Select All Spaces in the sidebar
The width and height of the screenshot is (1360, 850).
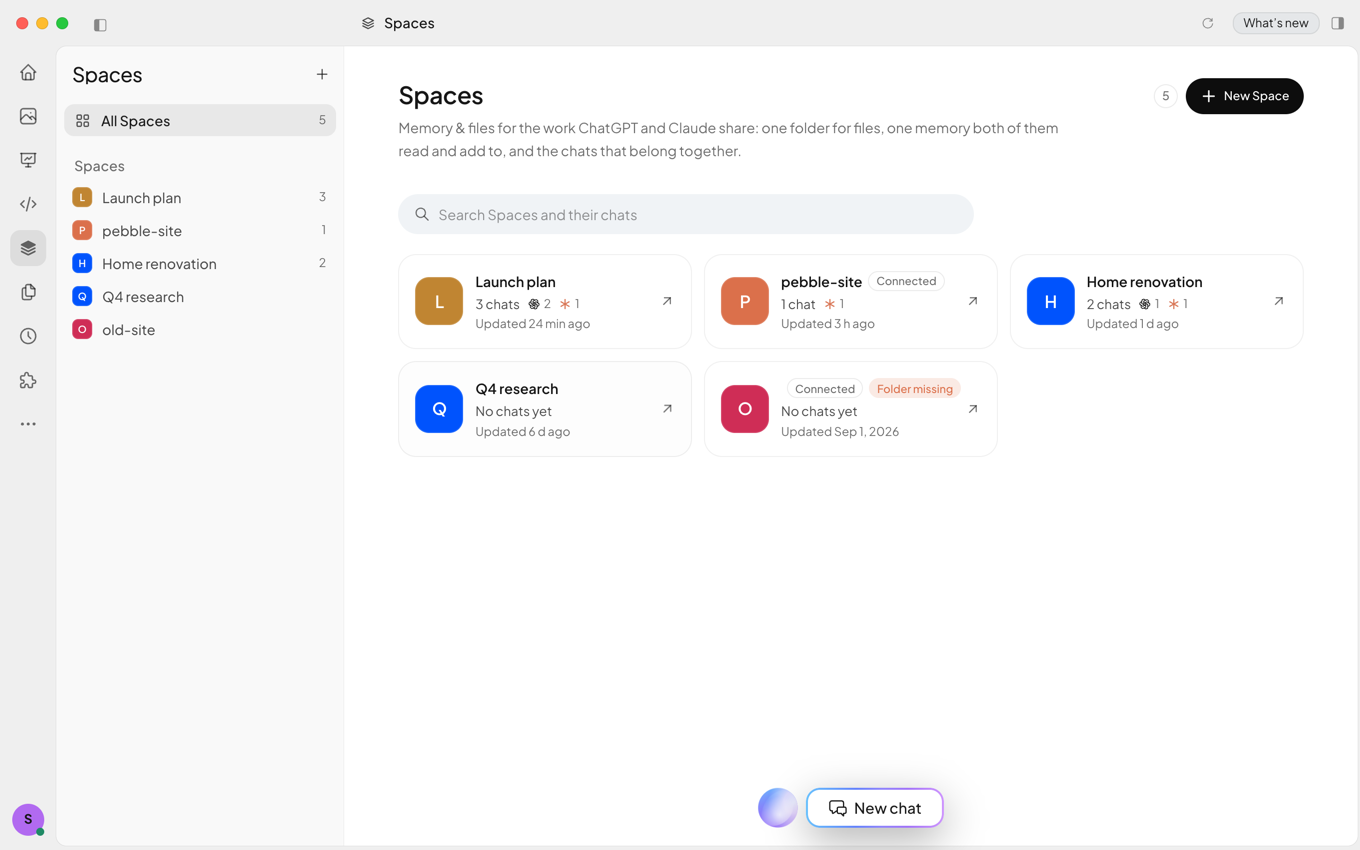(200, 120)
